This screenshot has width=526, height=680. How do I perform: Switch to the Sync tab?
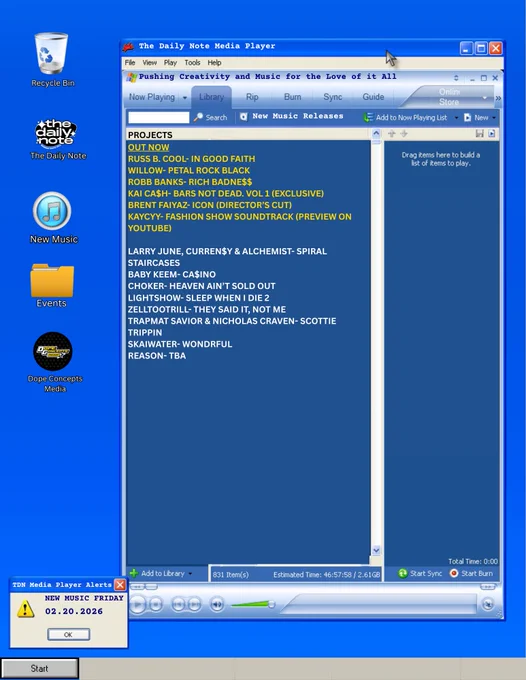pyautogui.click(x=333, y=97)
